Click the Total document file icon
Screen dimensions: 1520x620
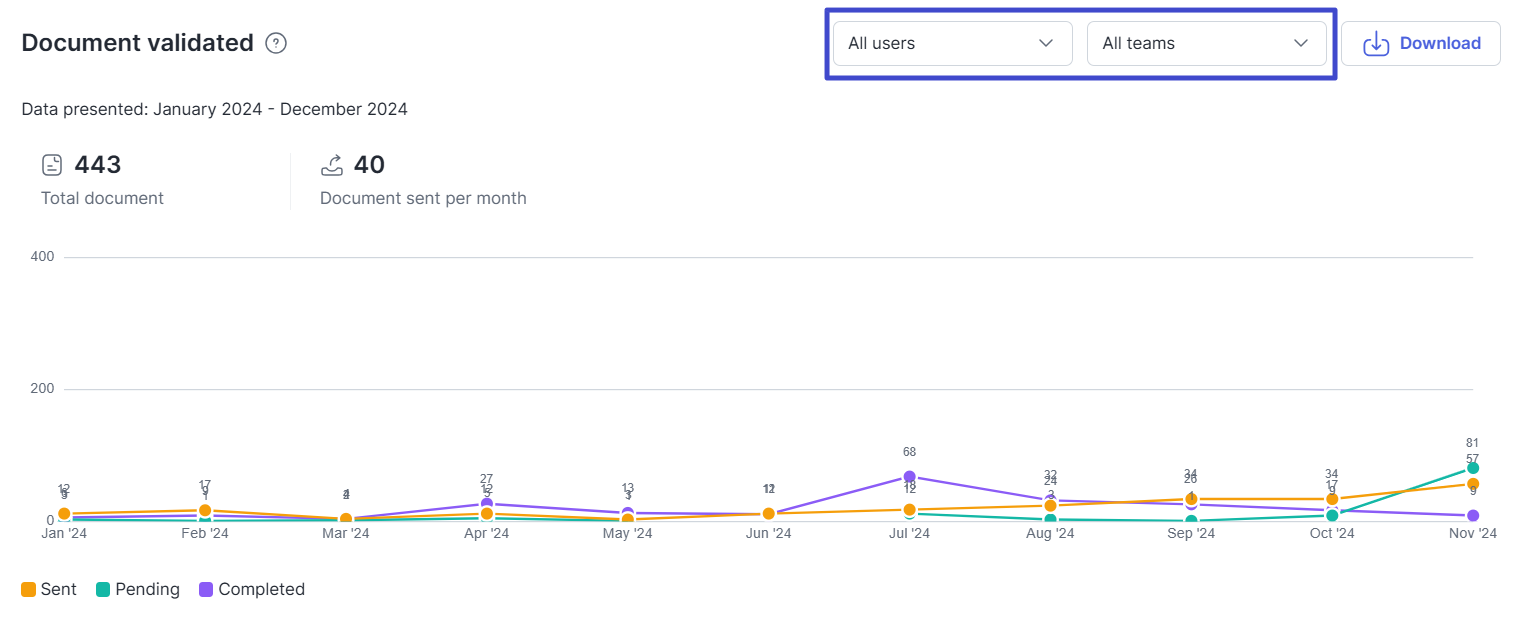(x=52, y=165)
